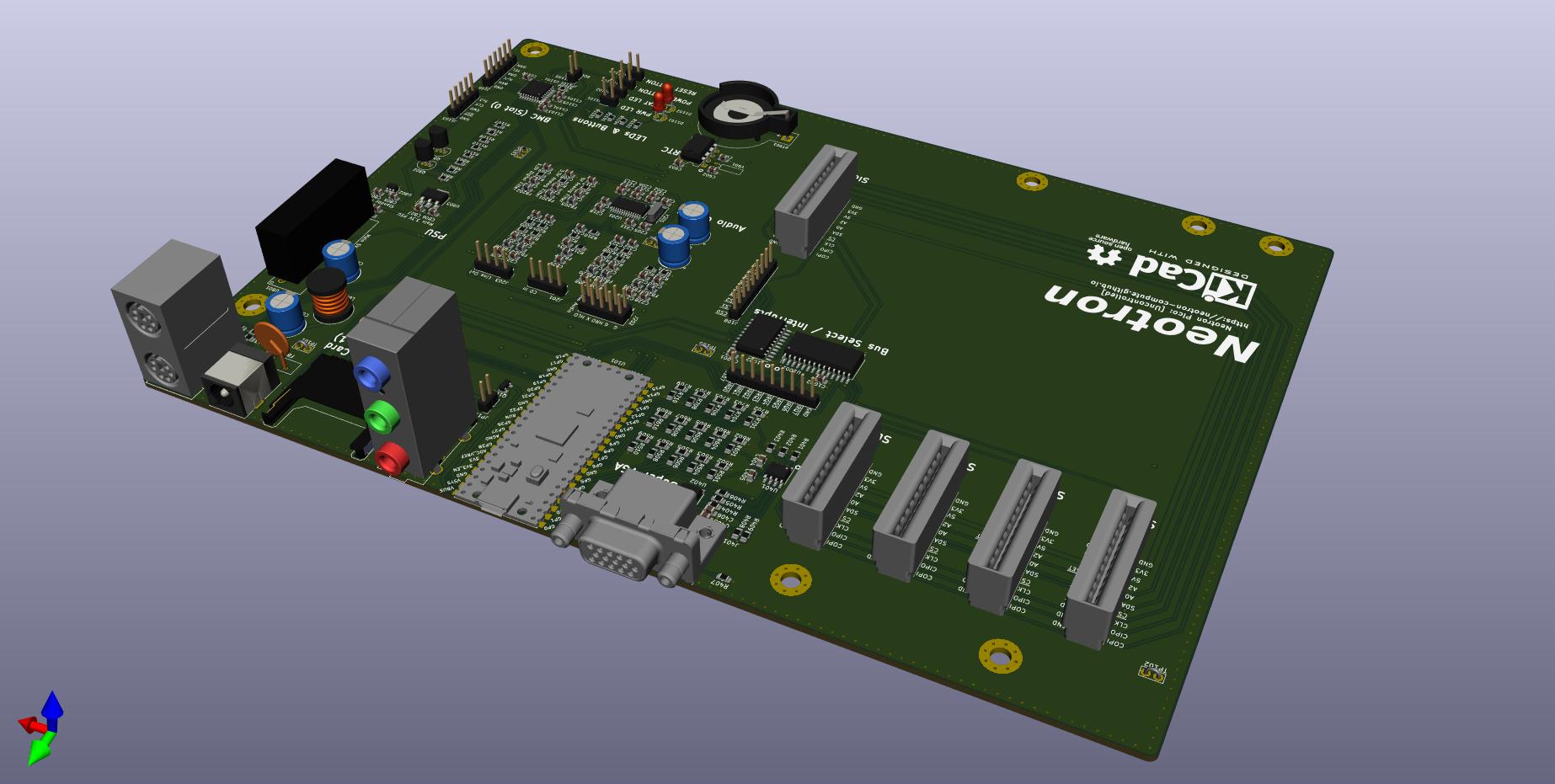
Task: Click the copper wound inductor coil
Action: [329, 296]
